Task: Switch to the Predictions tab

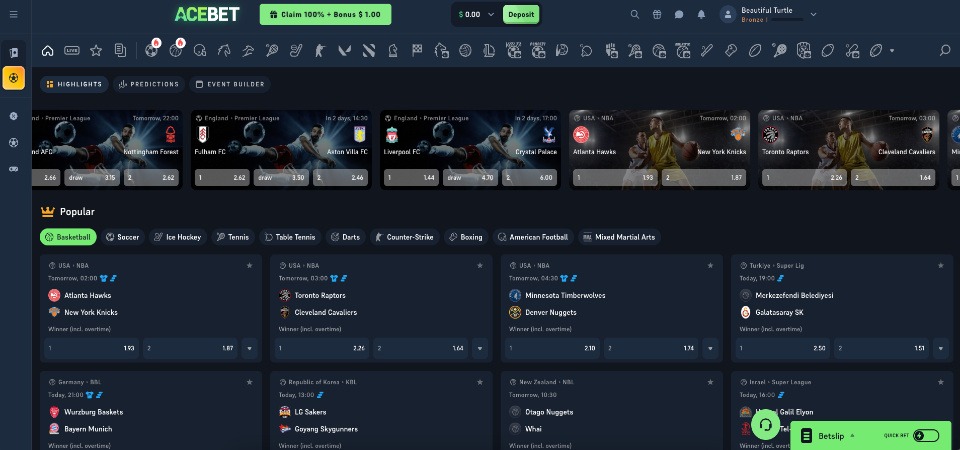Action: tap(149, 84)
